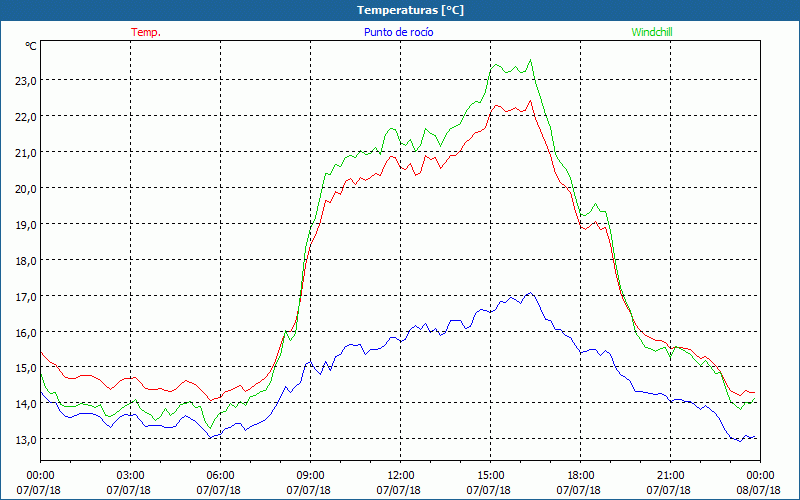Click the '°C' axis unit label
800x500 pixels.
(x=31, y=46)
